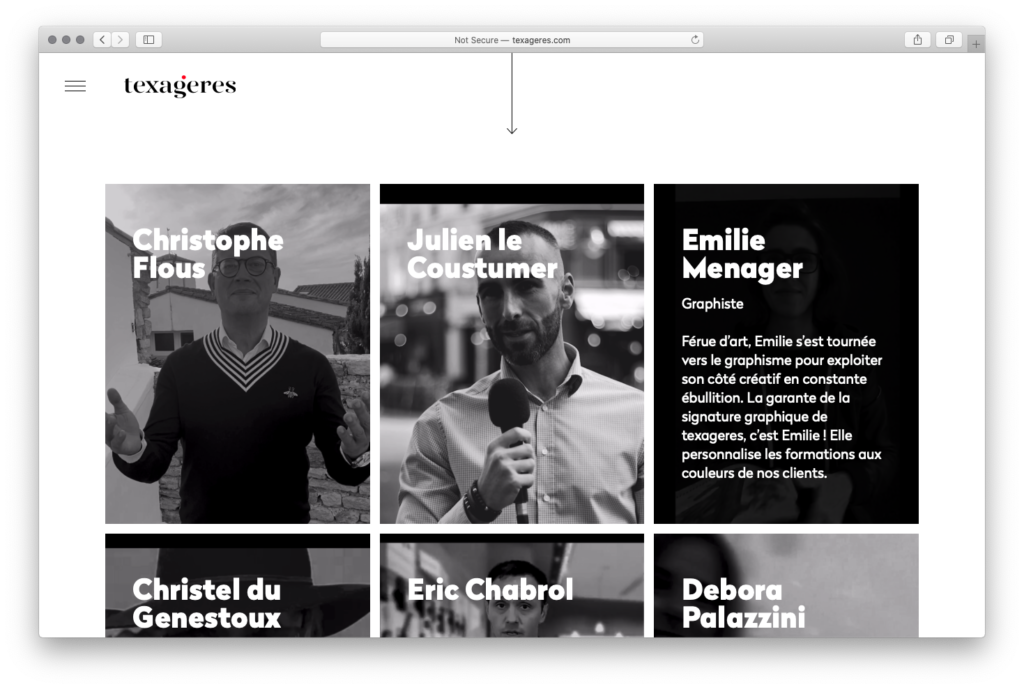
Task: Select the Emilie Menager card
Action: coord(786,353)
